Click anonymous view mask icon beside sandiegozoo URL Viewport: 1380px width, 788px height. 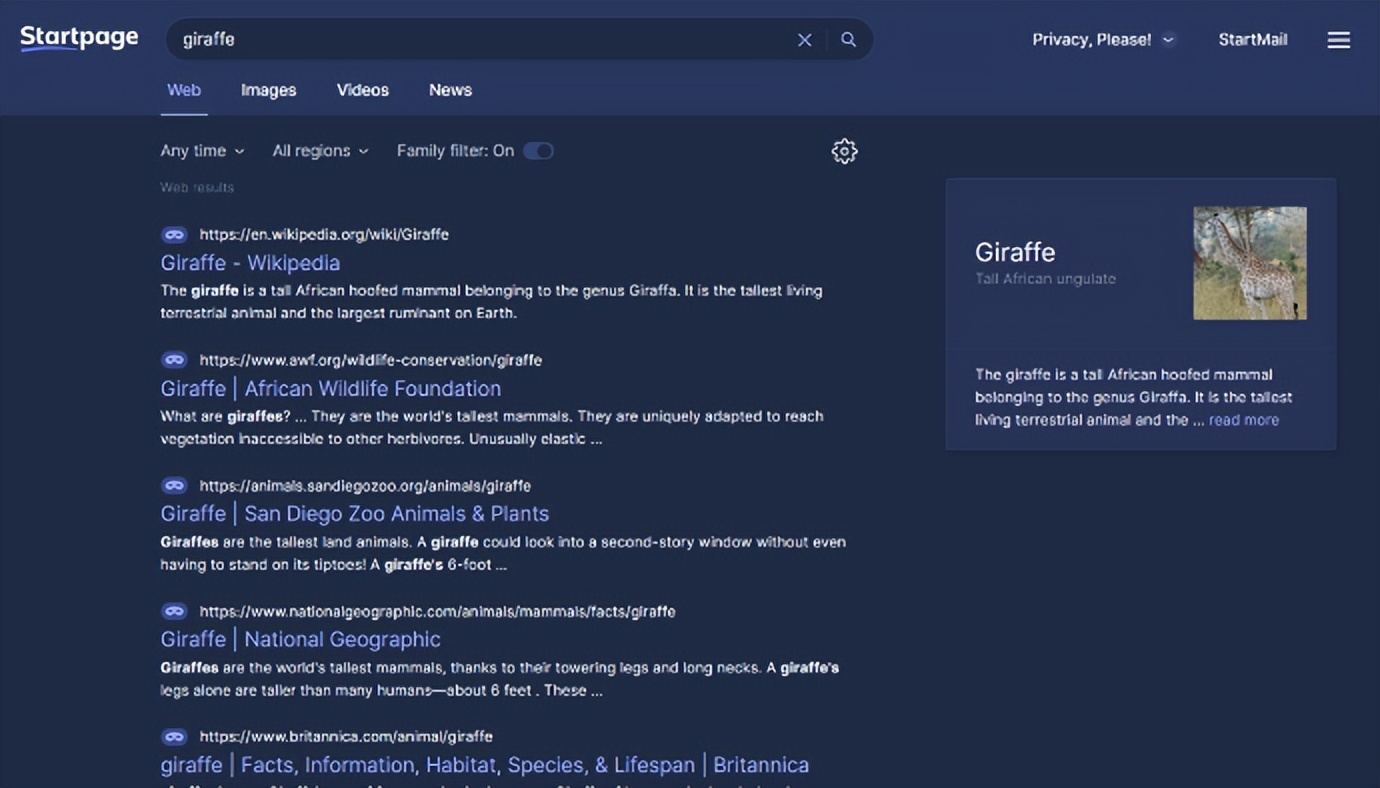coord(174,486)
